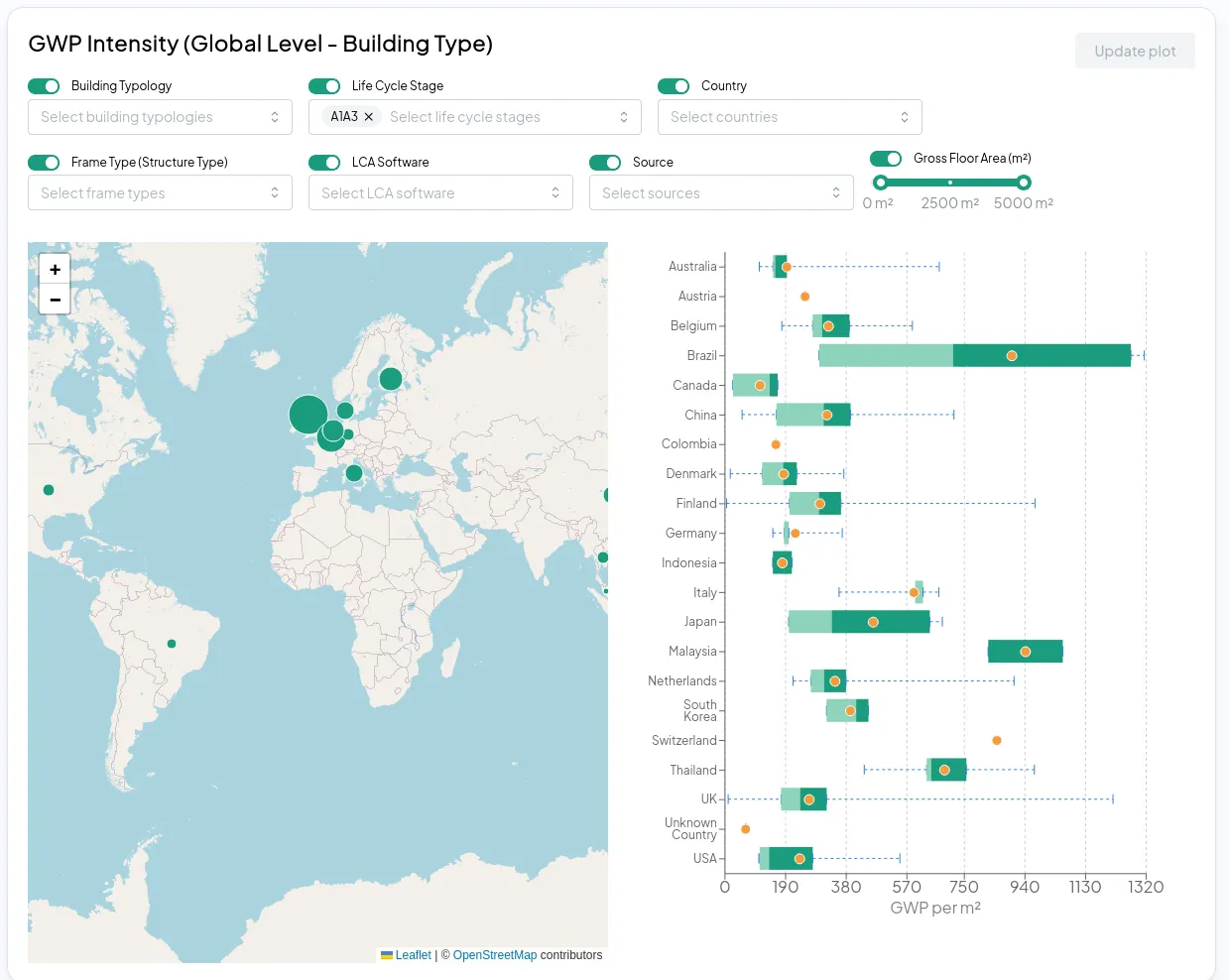
Task: Expand the Select frame types dropdown
Action: tap(159, 192)
